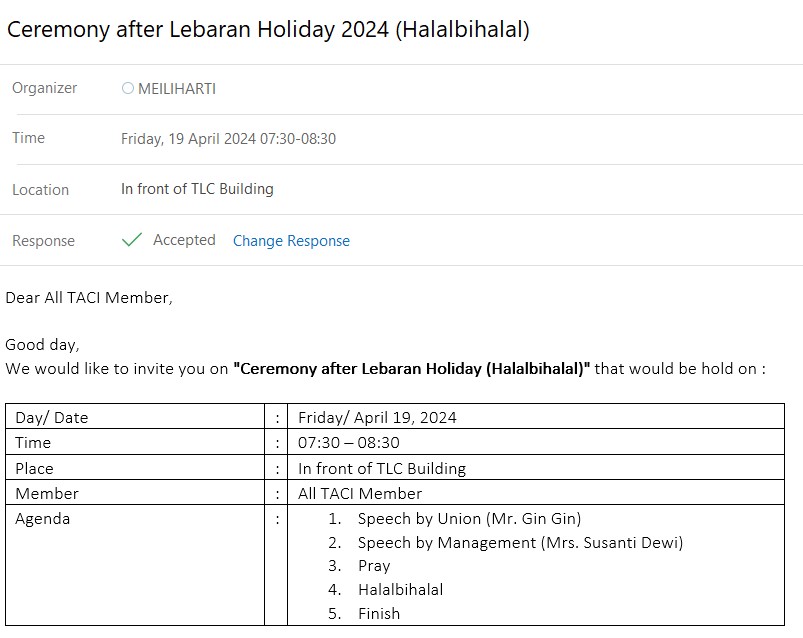Click agenda item Speech by Union
Viewport: 803px width, 638px height.
click(469, 518)
